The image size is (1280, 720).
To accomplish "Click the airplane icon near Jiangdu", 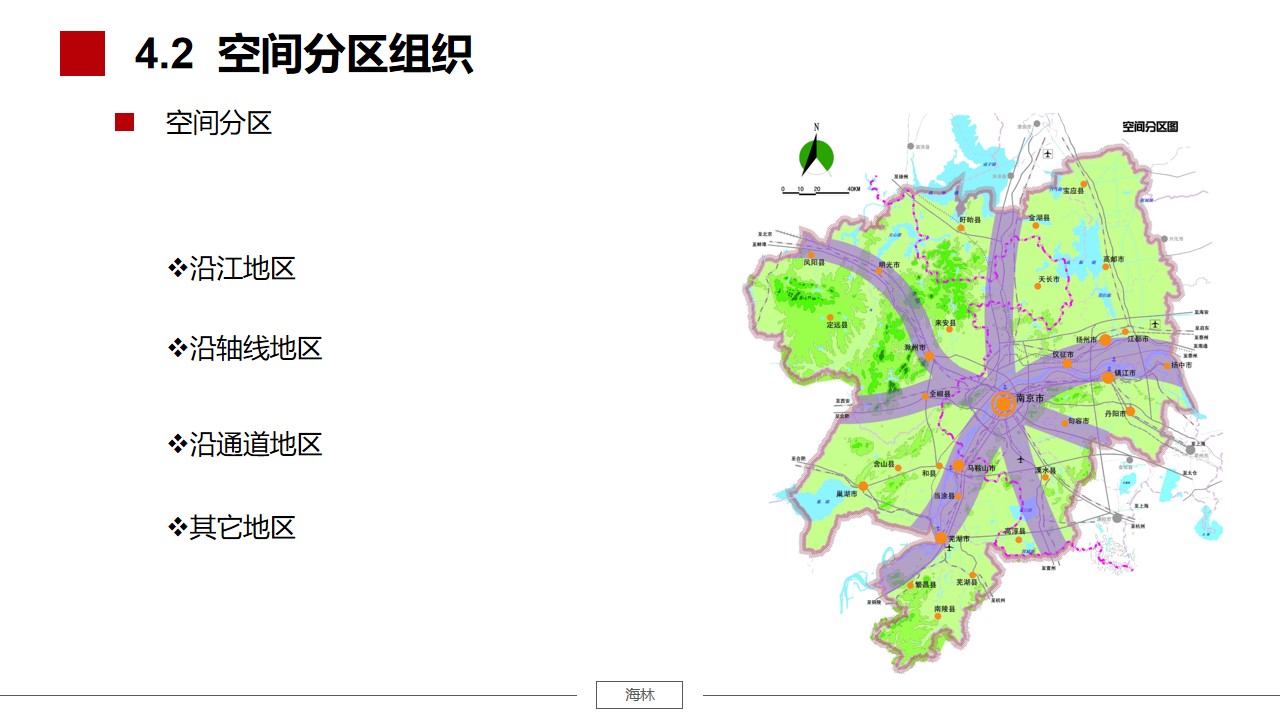I will tap(1155, 323).
